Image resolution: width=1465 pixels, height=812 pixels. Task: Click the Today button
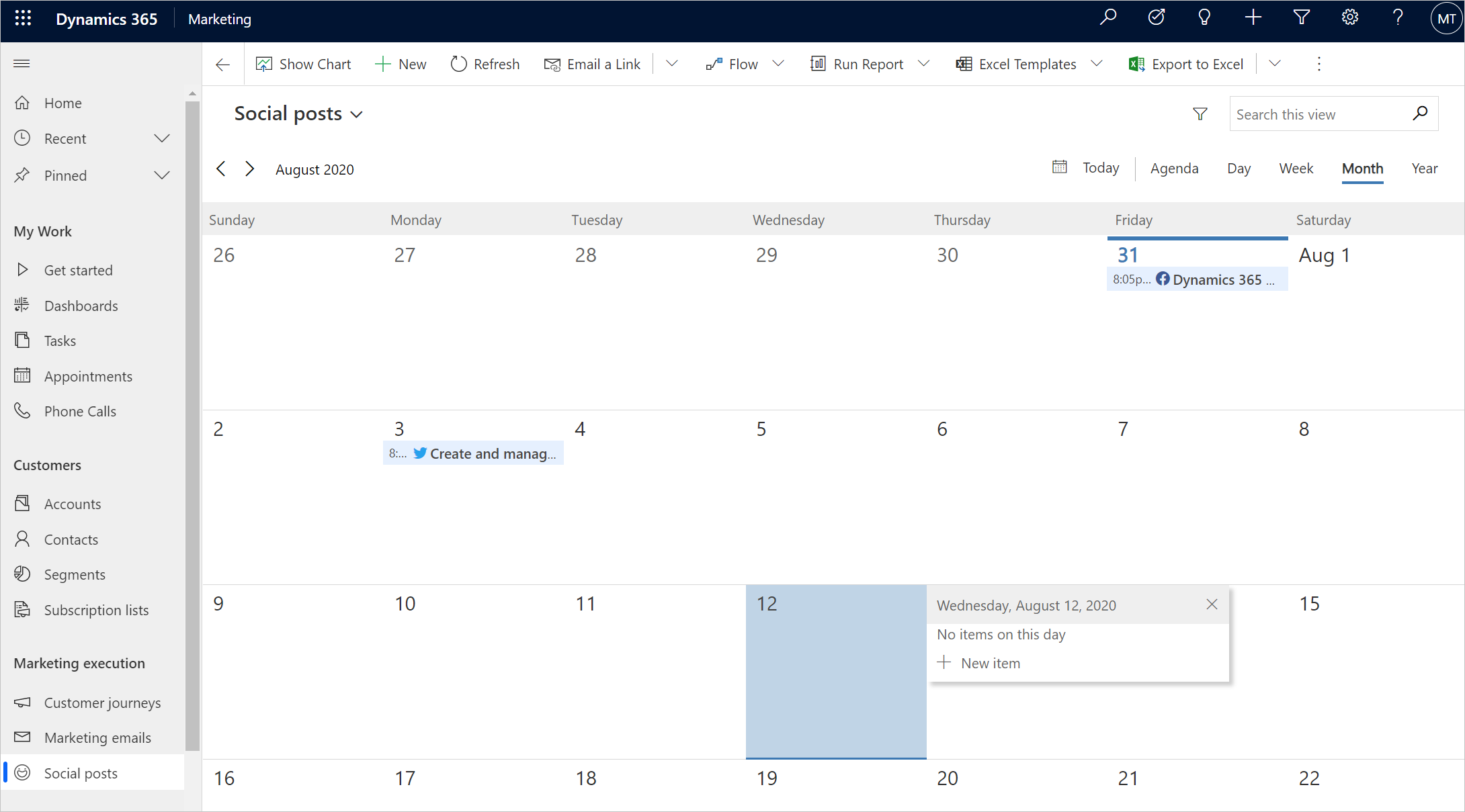tap(1089, 168)
